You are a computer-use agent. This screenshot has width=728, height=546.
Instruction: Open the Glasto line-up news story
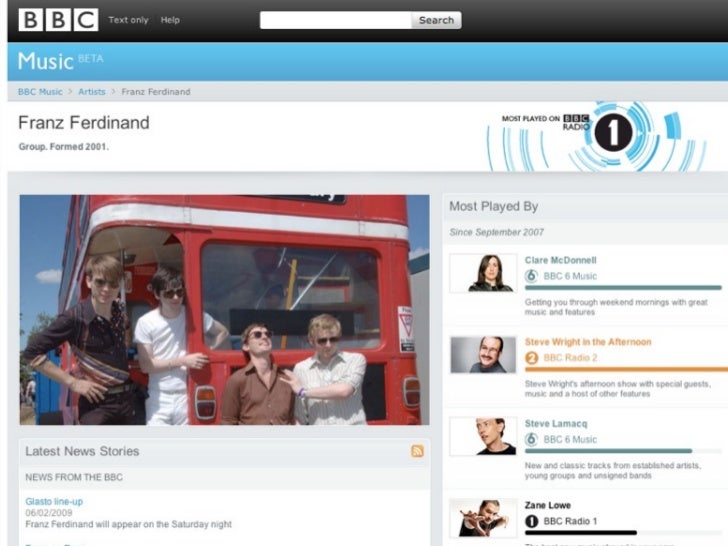click(x=54, y=501)
